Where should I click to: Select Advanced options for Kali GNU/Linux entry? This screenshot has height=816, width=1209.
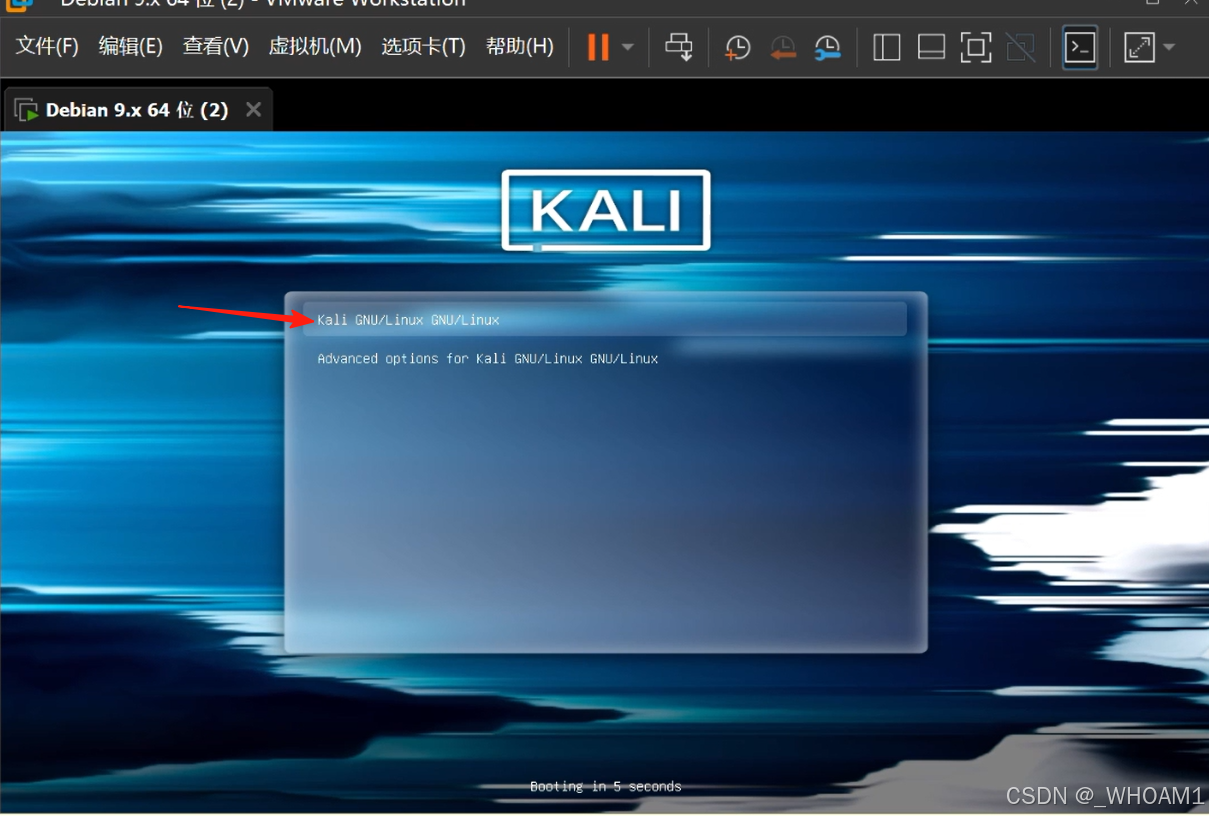coord(488,358)
